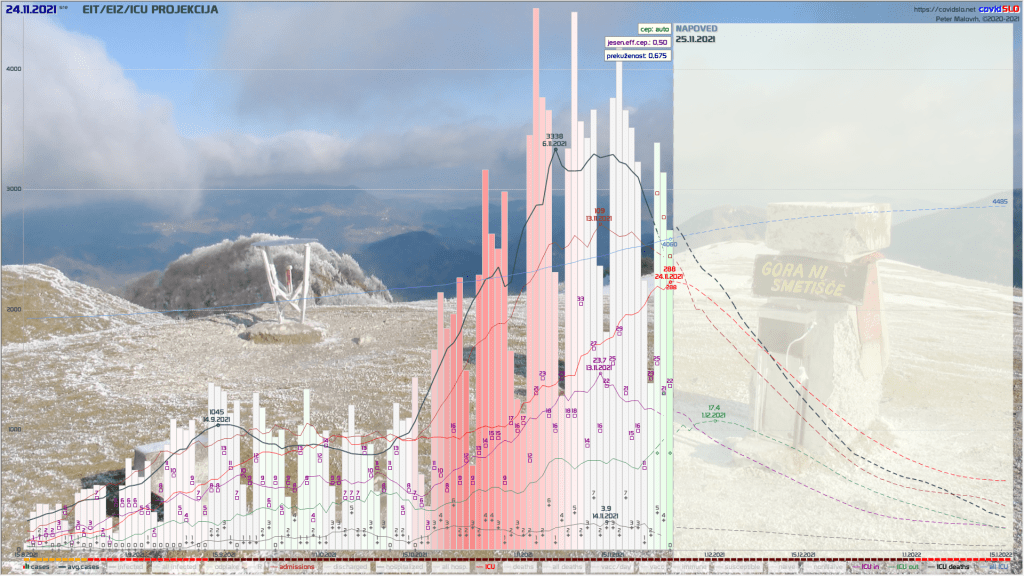Image resolution: width=1024 pixels, height=576 pixels.
Task: Click the 'cep: auto' parameter box
Action: pos(654,30)
